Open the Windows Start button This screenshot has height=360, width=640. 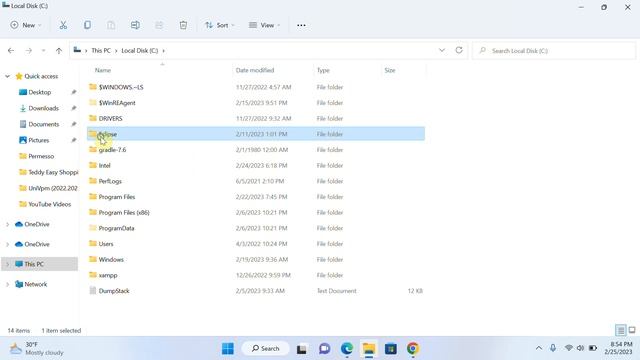point(228,349)
